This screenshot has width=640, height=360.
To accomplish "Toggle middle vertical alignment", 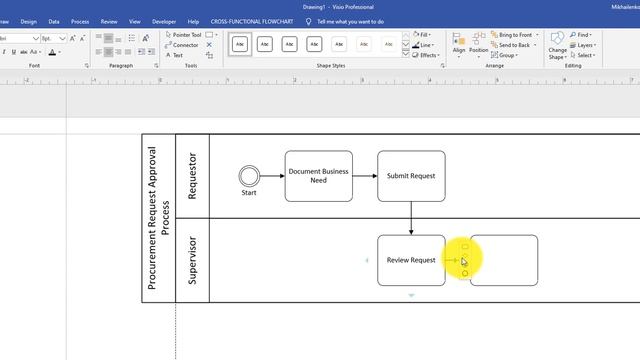I will (x=109, y=38).
